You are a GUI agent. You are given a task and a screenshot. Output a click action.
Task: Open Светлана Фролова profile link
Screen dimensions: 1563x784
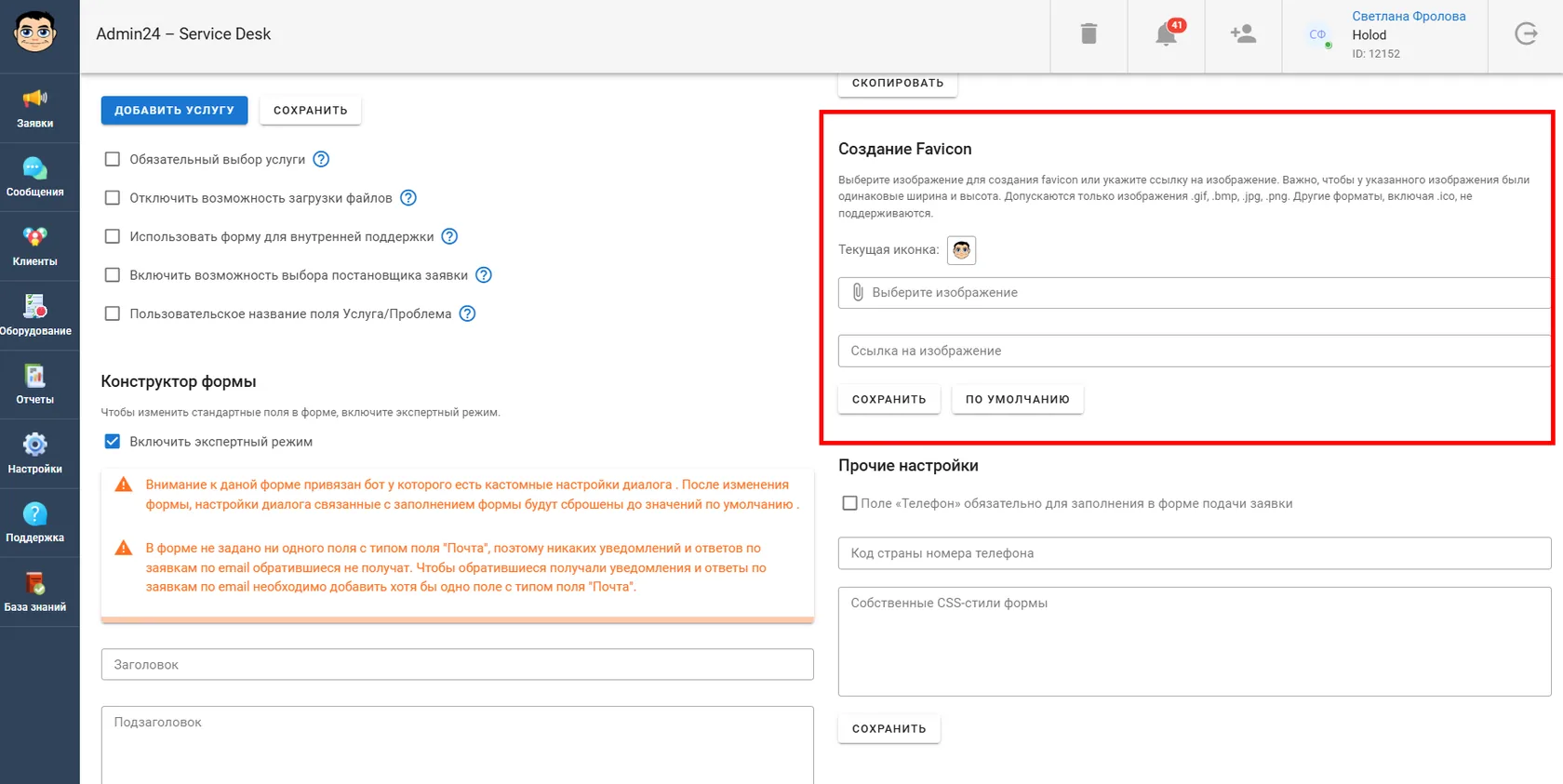point(1409,16)
